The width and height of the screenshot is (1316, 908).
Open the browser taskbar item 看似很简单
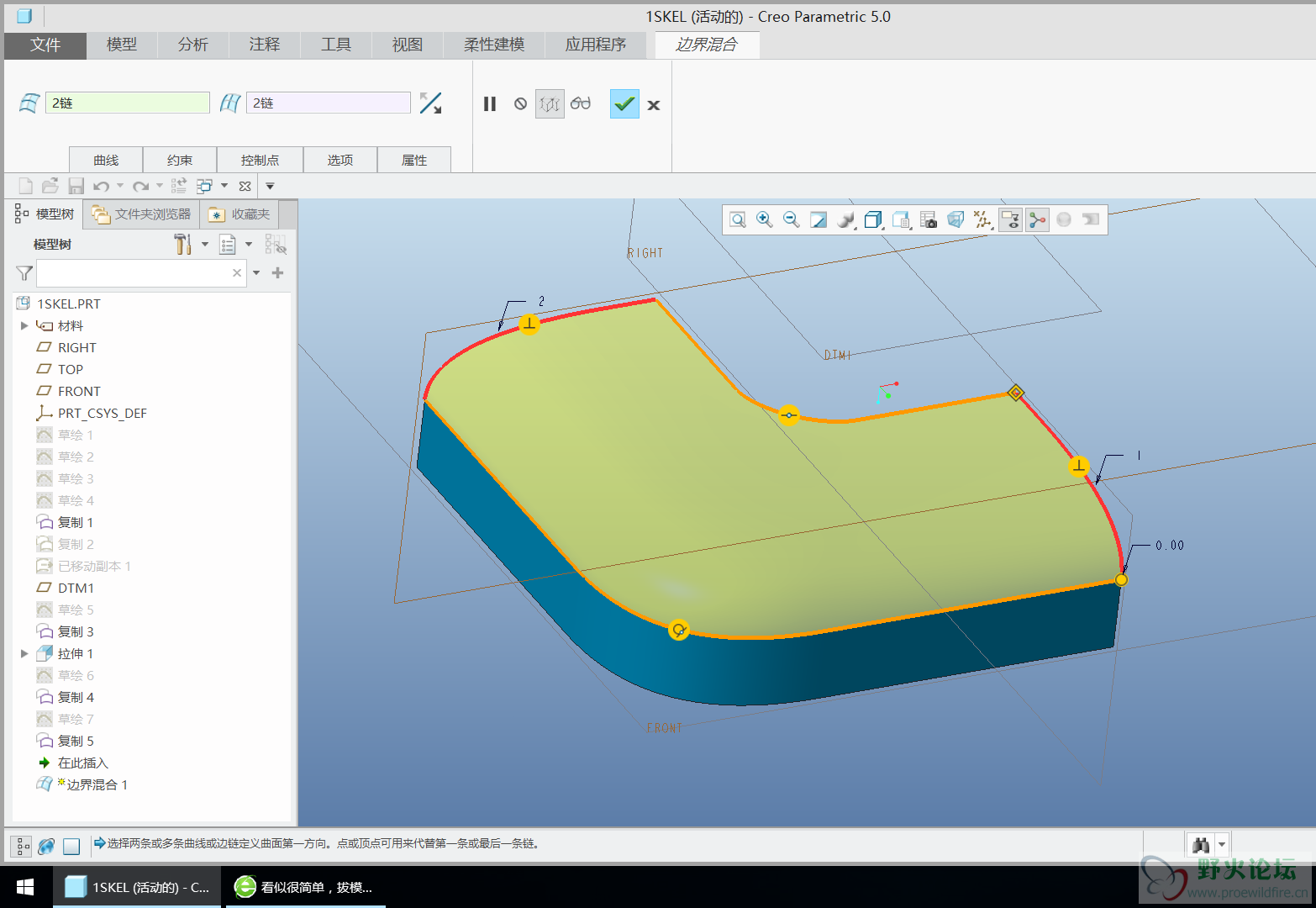click(x=303, y=887)
